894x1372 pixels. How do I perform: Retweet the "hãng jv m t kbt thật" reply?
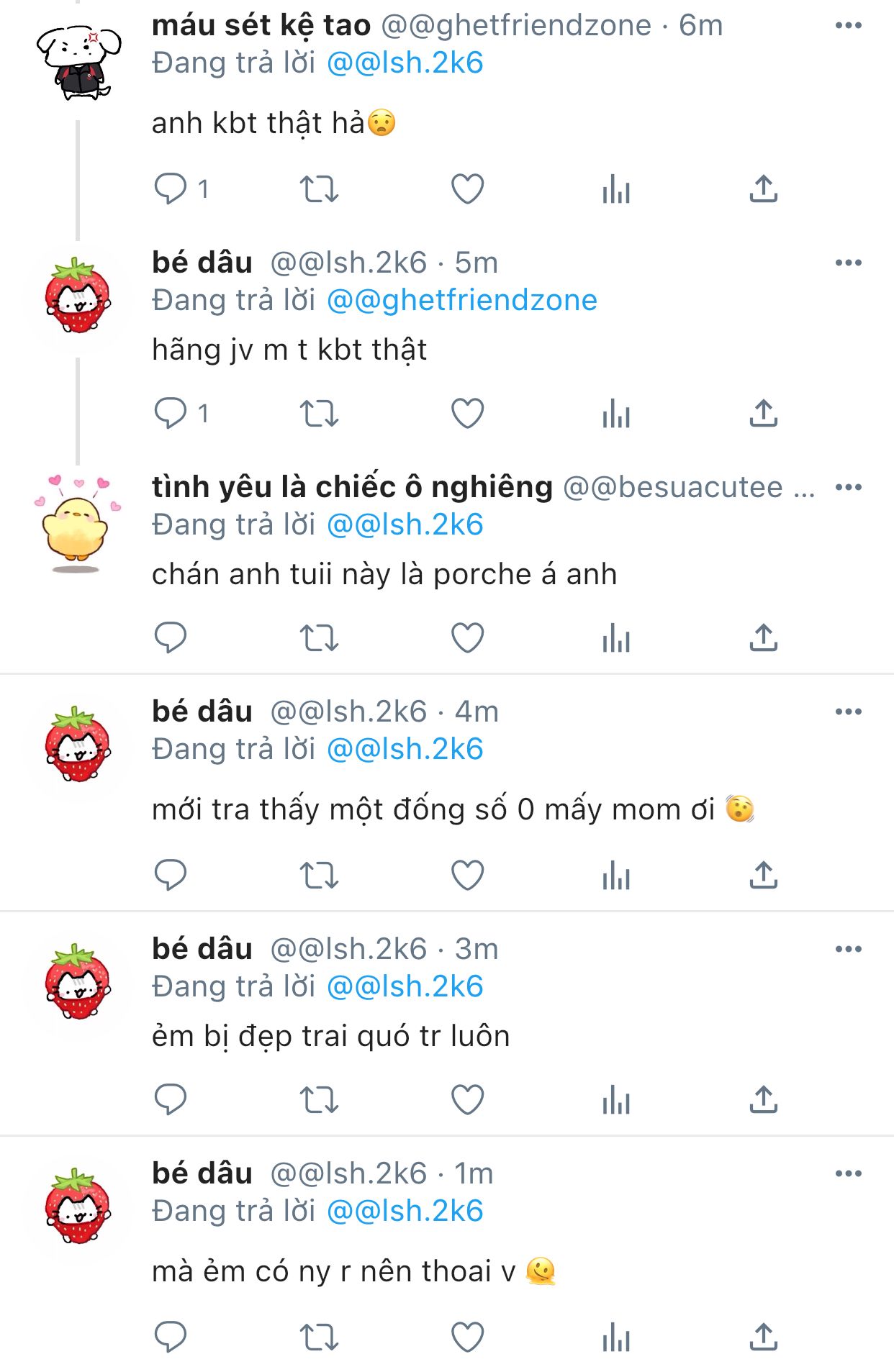pos(319,414)
